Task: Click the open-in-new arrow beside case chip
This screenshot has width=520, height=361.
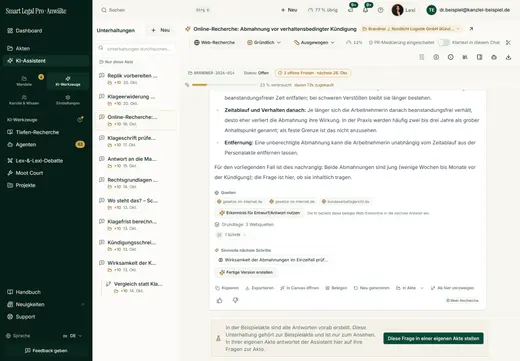Action: click(x=471, y=29)
